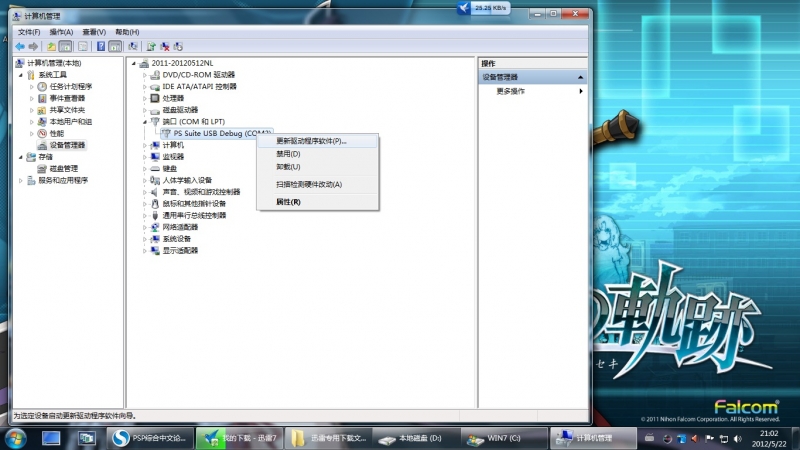Switch to the 我的下载 - 迅雷7 taskbar window
Screen dimensions: 800x450
point(239,438)
